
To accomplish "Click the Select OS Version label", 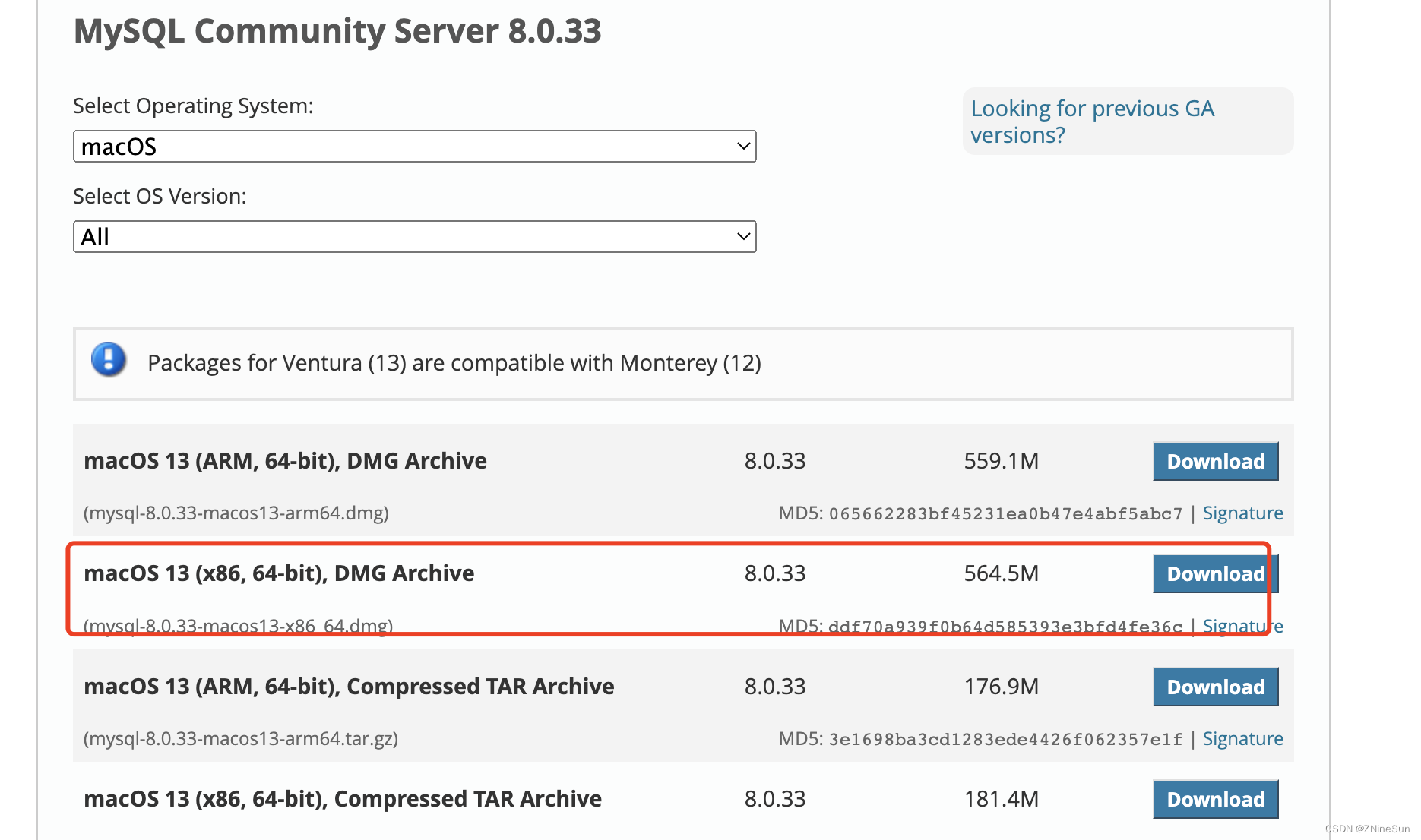I will tap(160, 196).
